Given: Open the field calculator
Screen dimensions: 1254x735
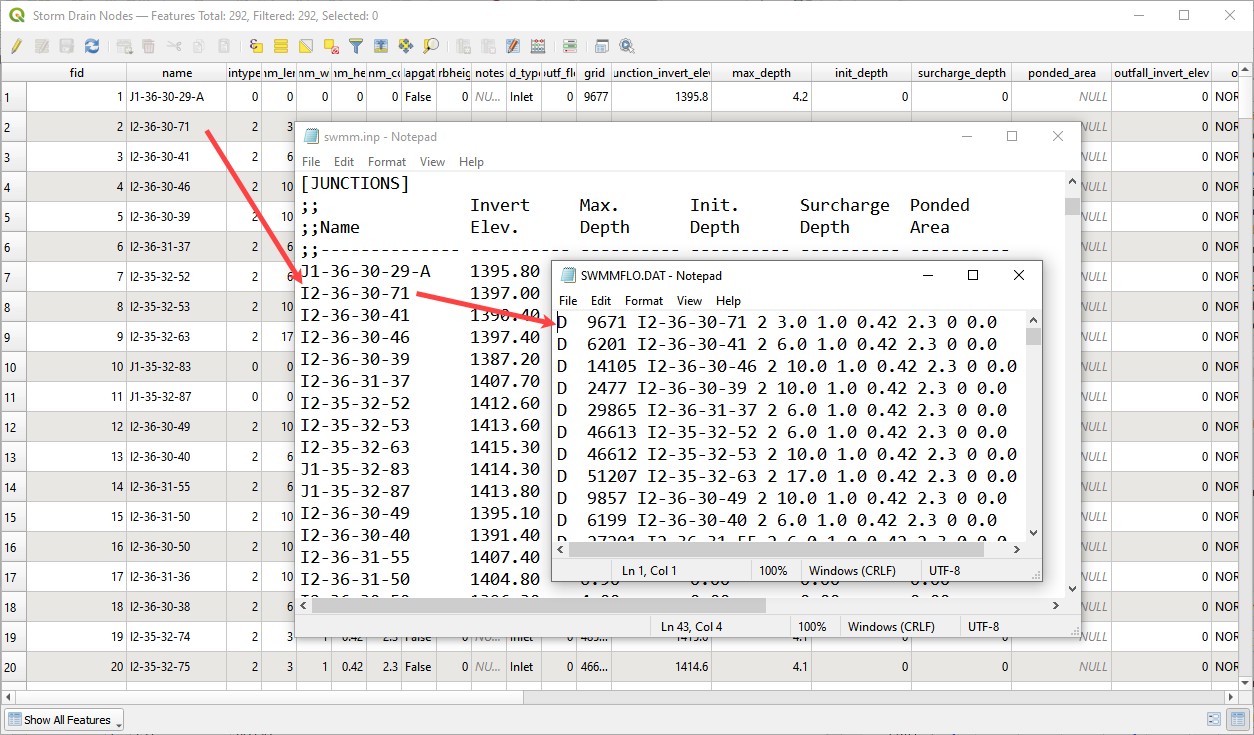Looking at the screenshot, I should 538,46.
